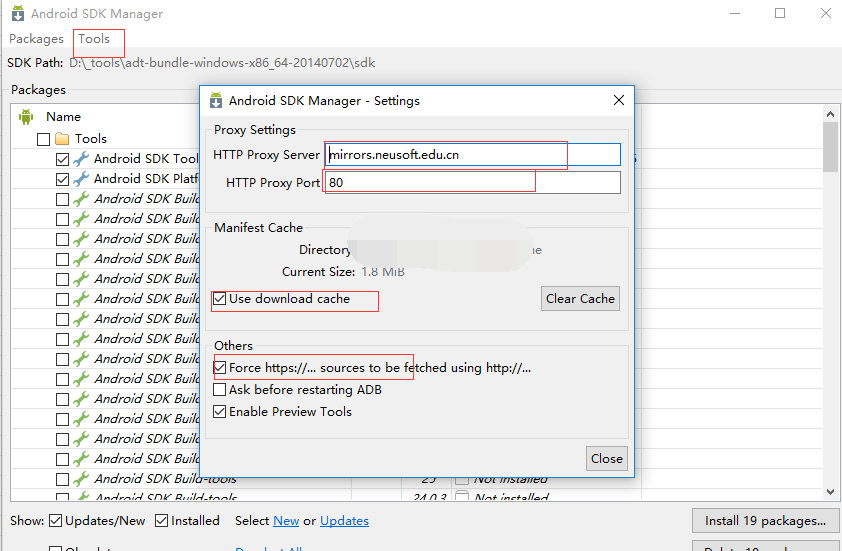This screenshot has width=842, height=551.
Task: Click the wrench icon for Android SDK Platform-tools
Action: [x=81, y=179]
